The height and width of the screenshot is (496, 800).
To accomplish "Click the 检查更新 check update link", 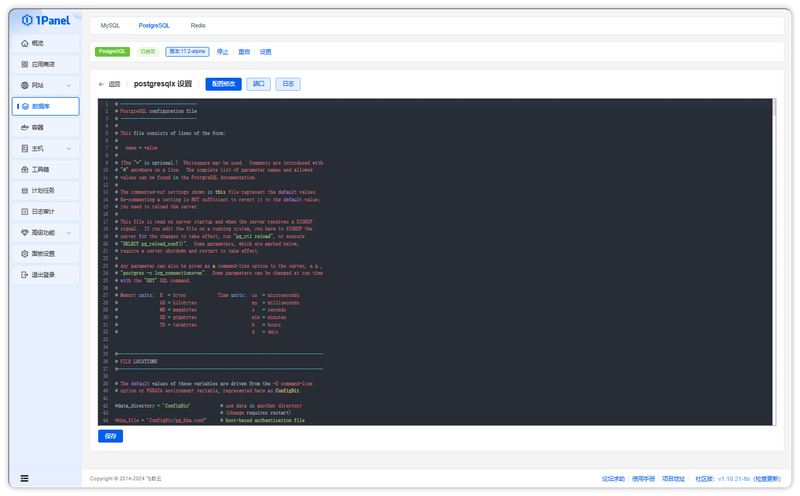I will coord(767,479).
